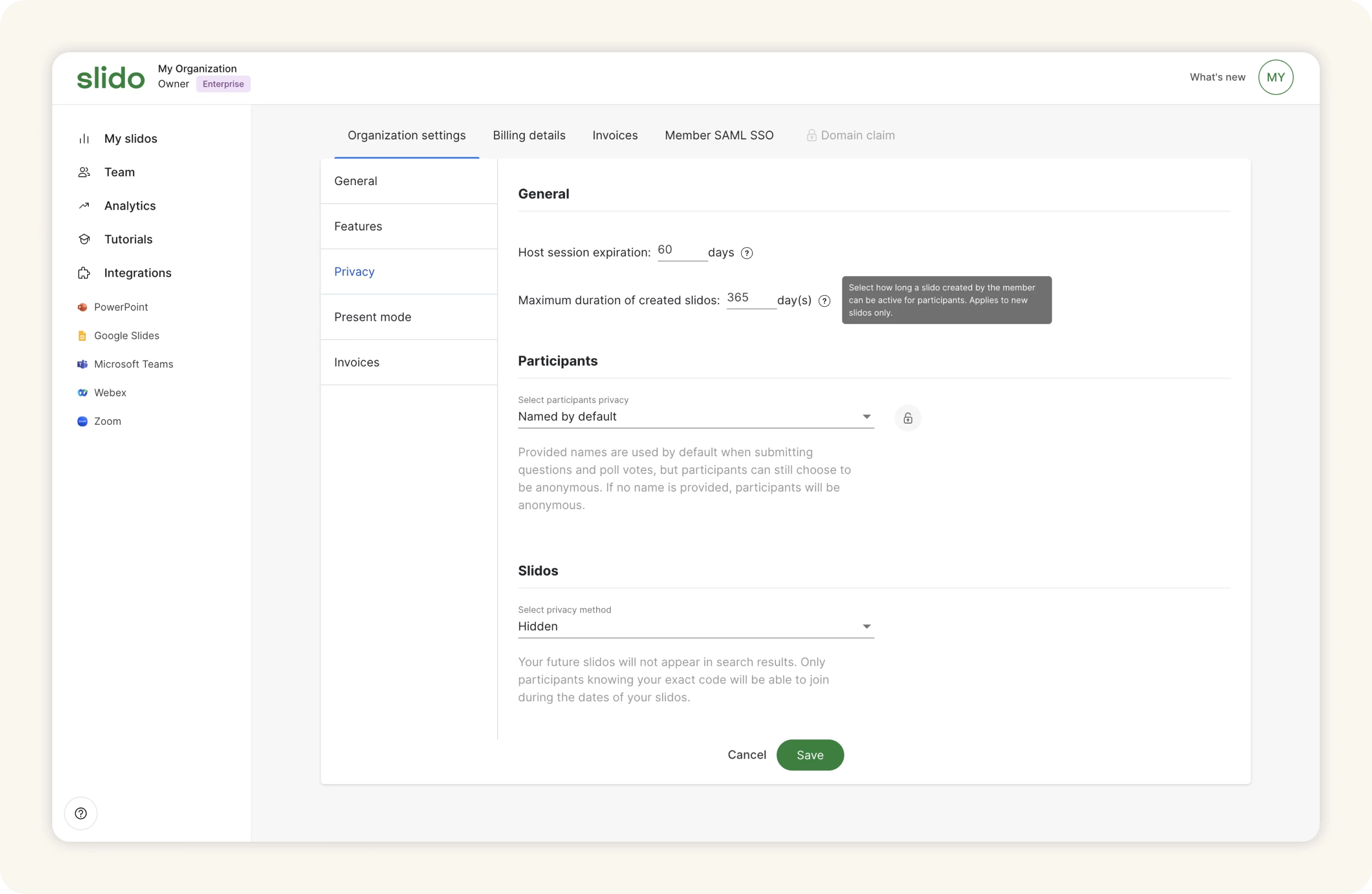Open the Integrations page
Screen dimensions: 1372x894
click(138, 273)
